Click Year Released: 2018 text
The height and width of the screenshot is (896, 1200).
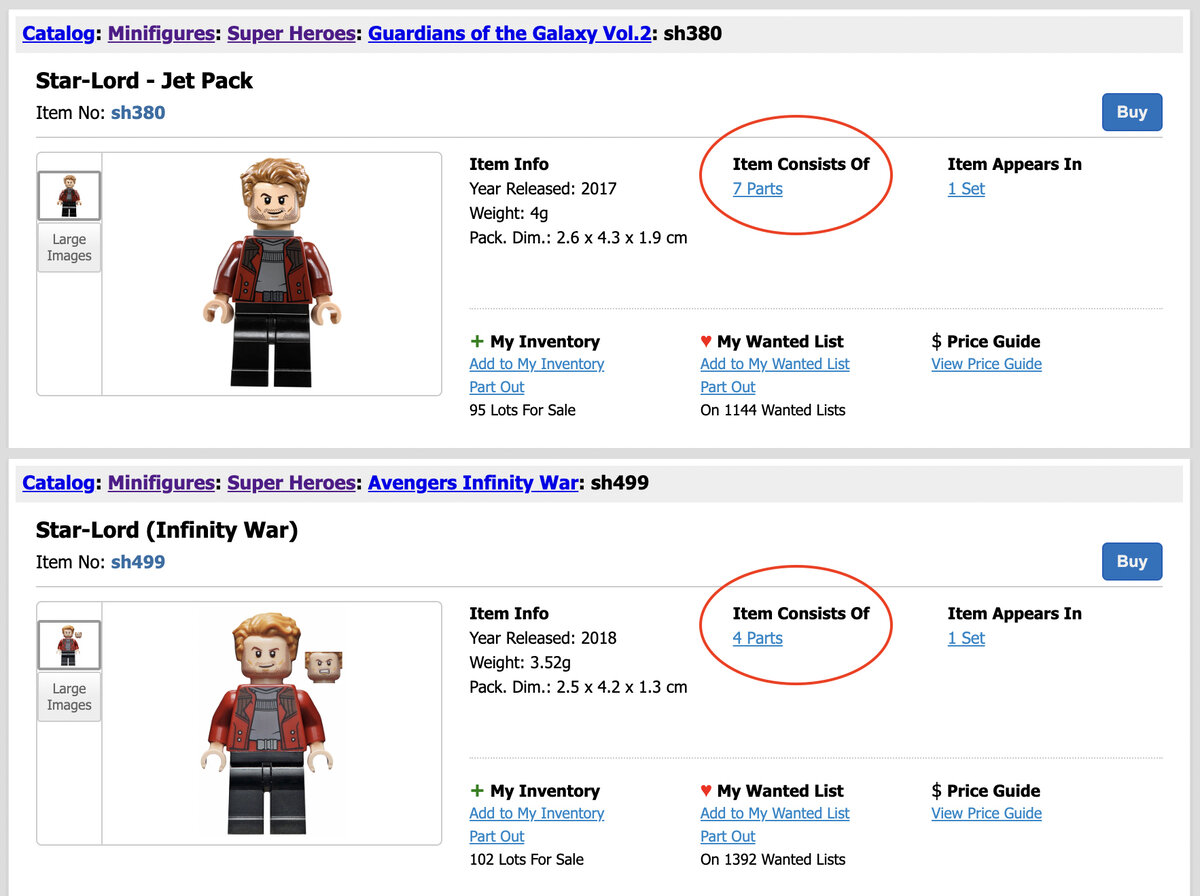pyautogui.click(x=543, y=638)
